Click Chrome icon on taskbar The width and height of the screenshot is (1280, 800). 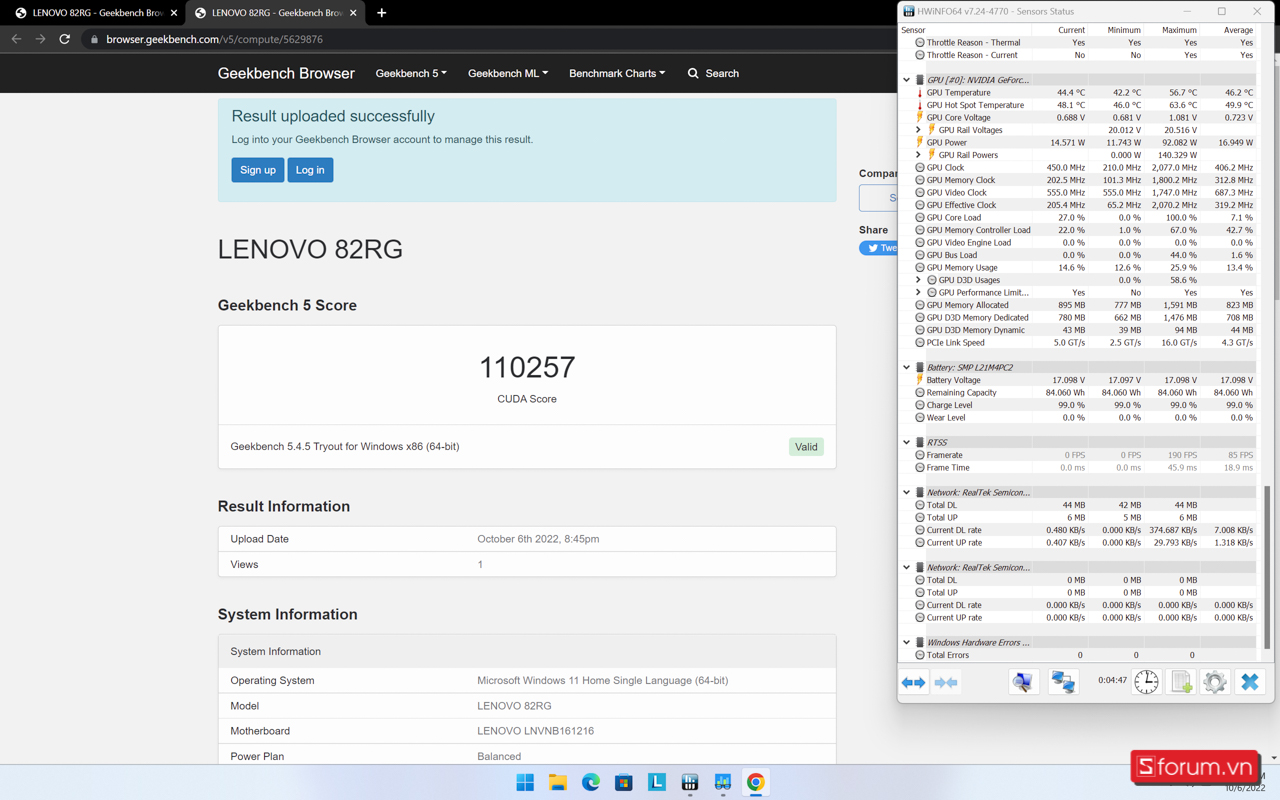756,782
